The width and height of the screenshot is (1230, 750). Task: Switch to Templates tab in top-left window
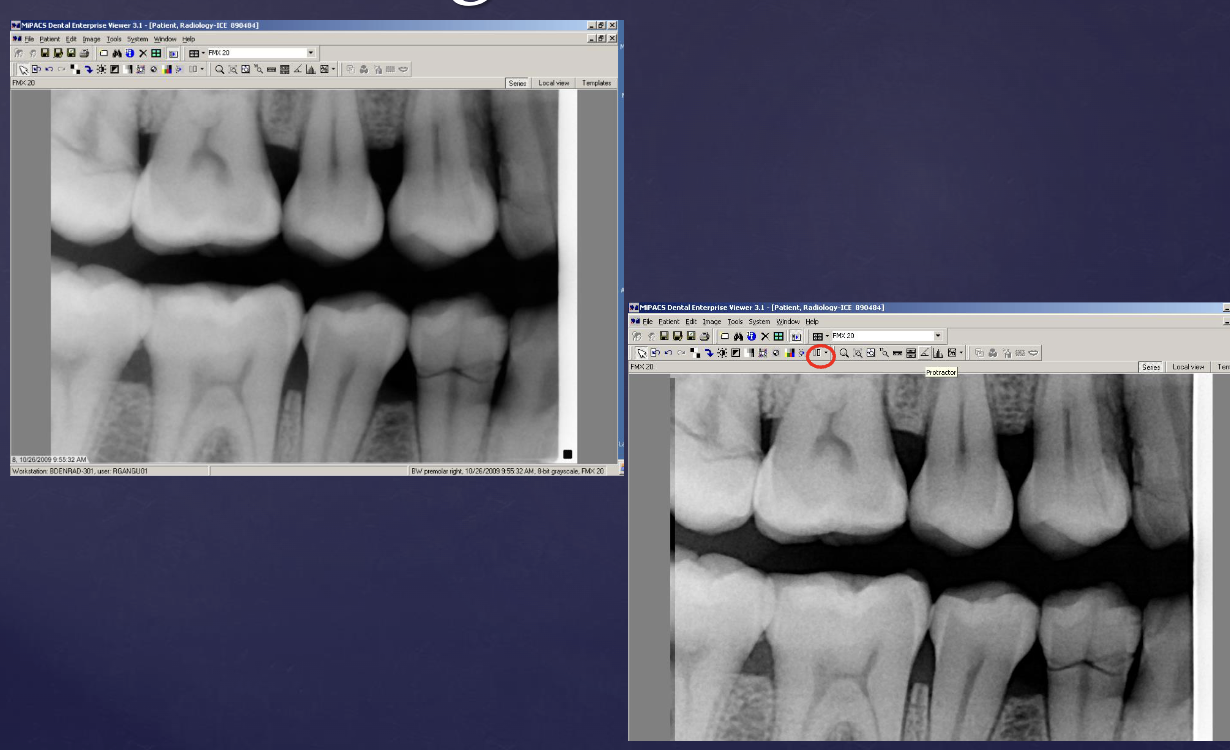(x=596, y=83)
